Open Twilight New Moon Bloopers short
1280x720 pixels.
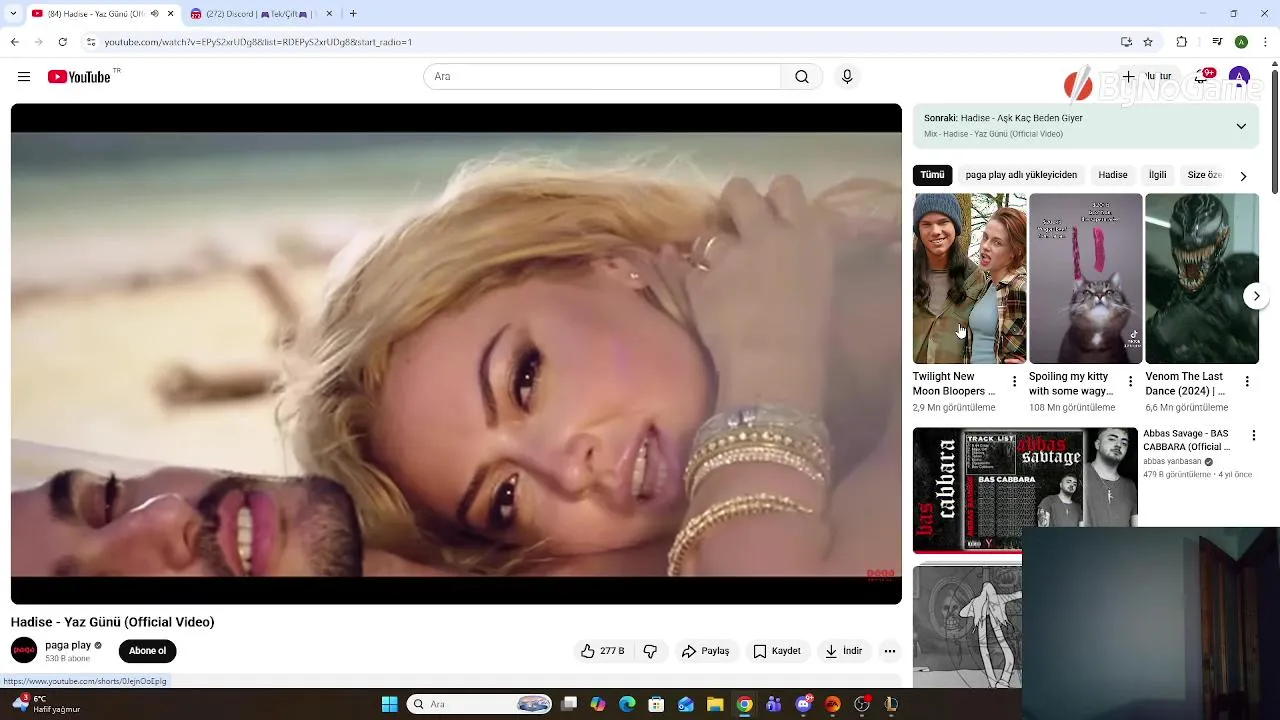969,279
